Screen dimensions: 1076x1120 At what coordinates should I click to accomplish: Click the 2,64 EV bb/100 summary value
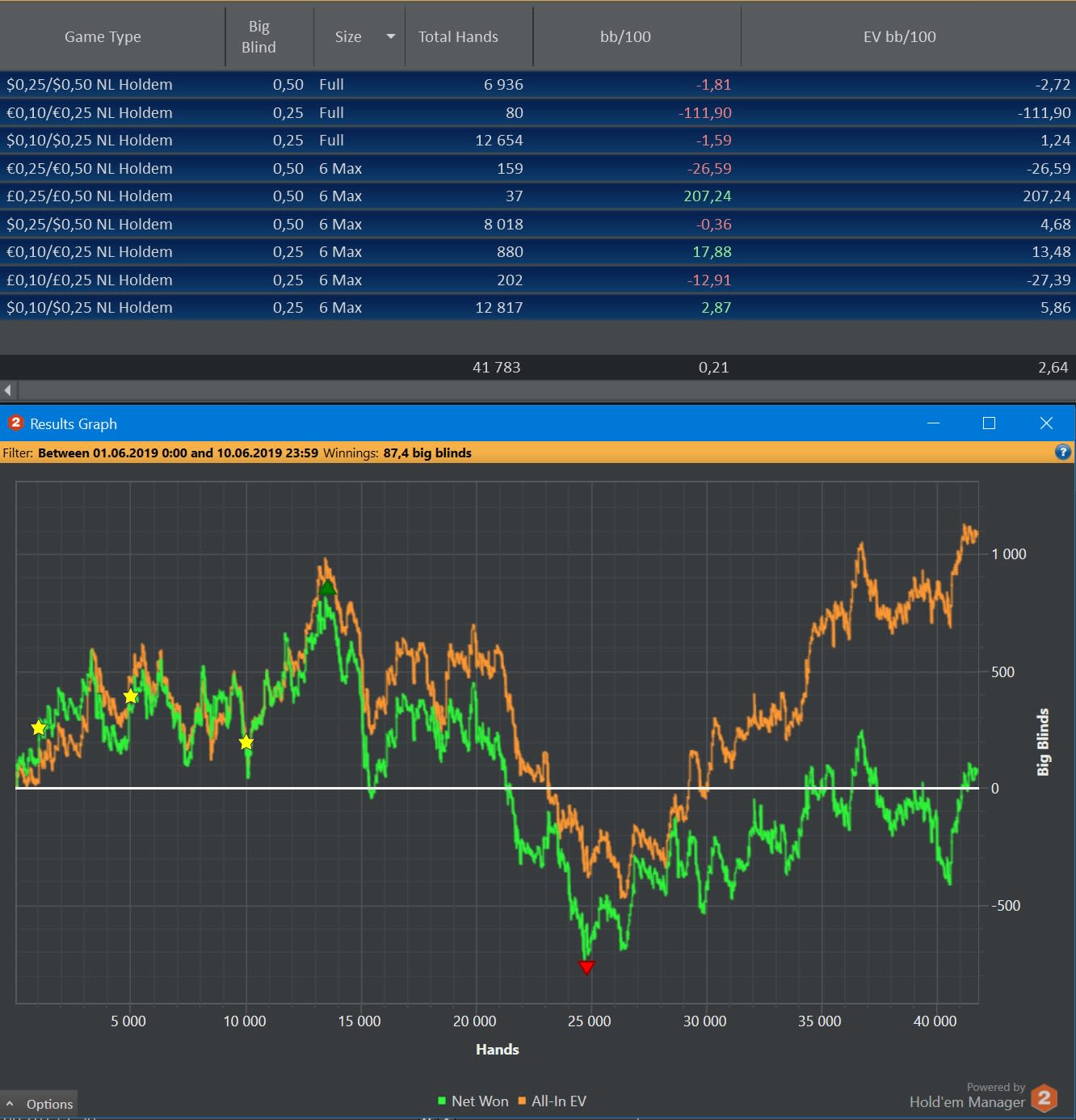[x=1053, y=367]
